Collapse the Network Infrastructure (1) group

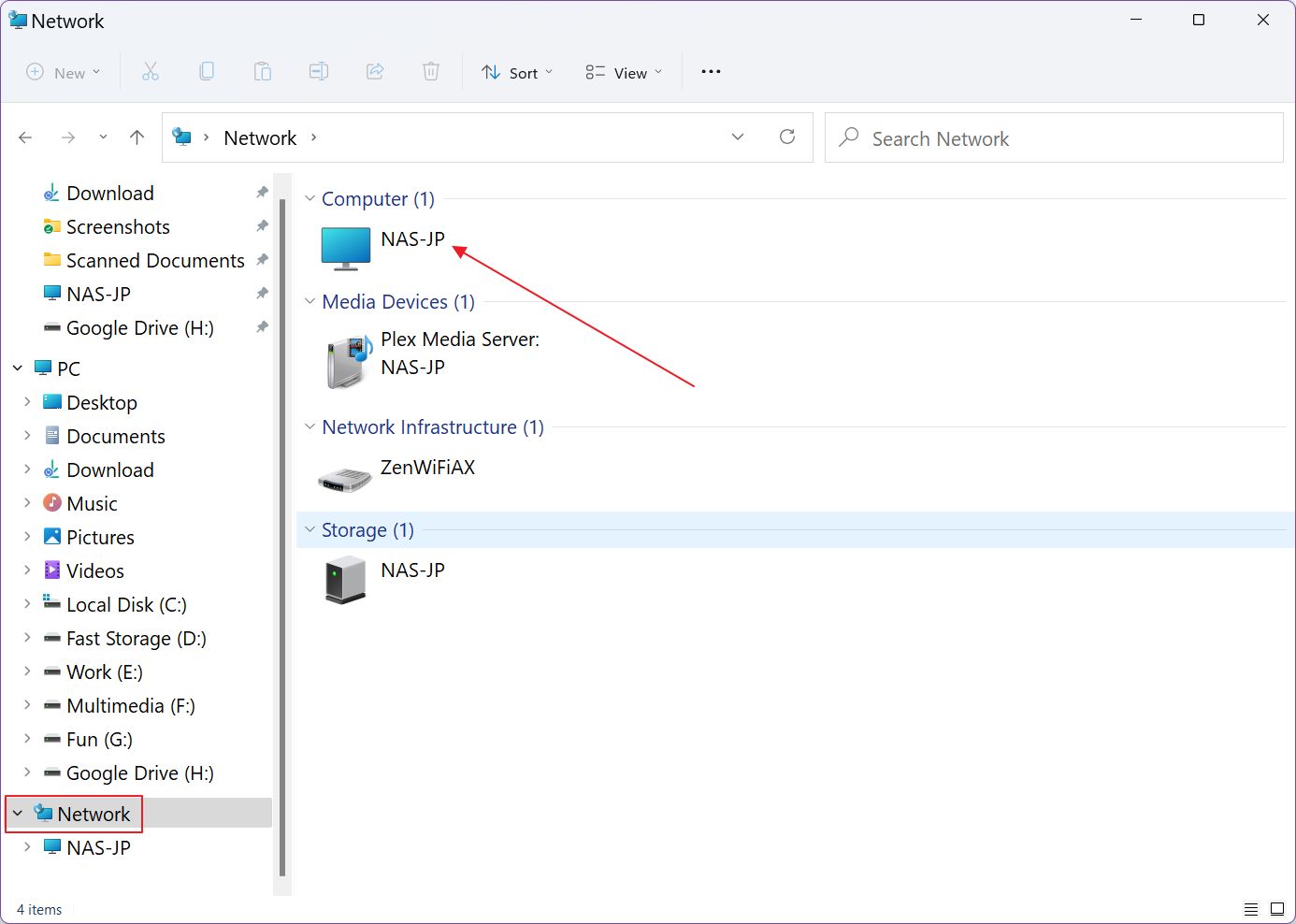(x=310, y=426)
